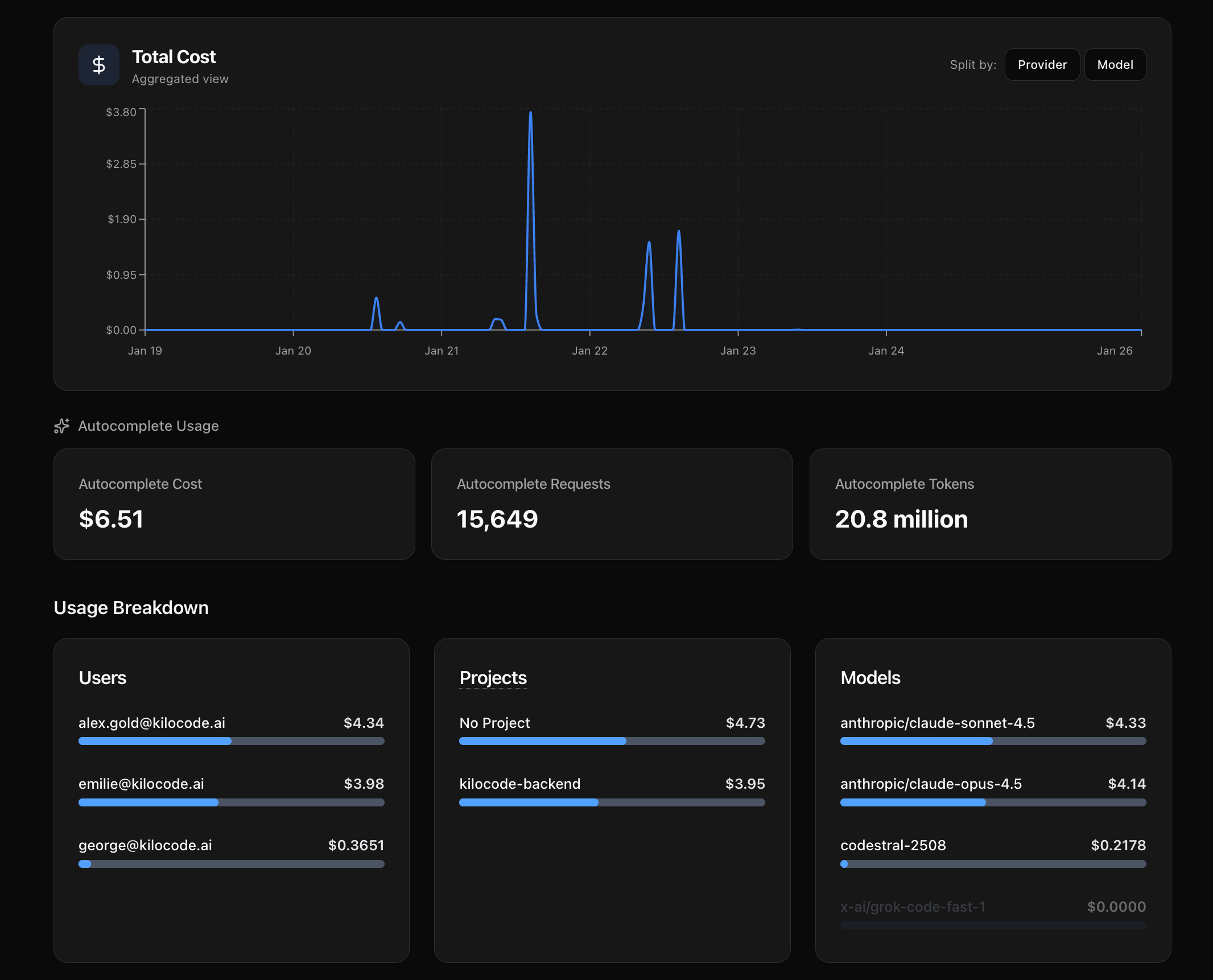
Task: Split the cost chart by Model
Action: coord(1115,65)
